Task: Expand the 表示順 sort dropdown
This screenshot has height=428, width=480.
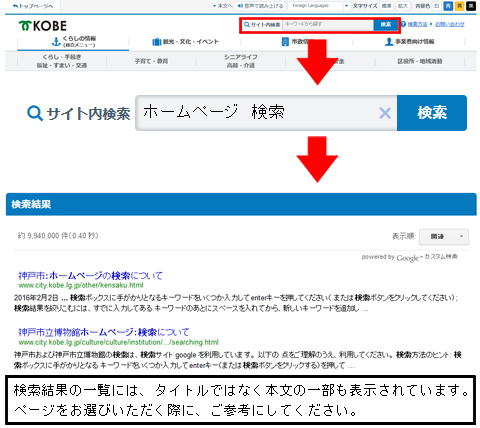Action: point(444,236)
